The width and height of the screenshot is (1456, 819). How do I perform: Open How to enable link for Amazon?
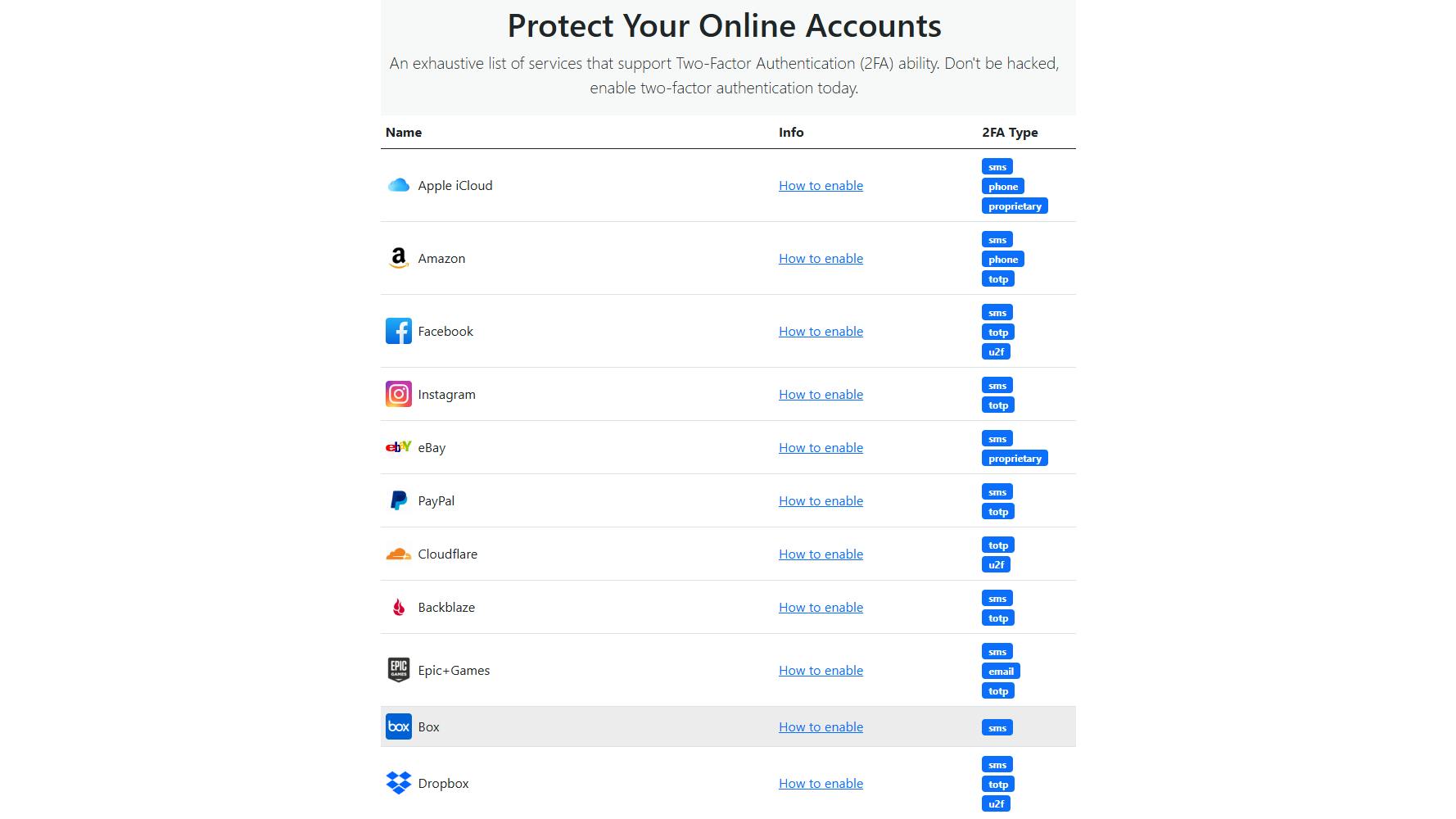click(821, 259)
